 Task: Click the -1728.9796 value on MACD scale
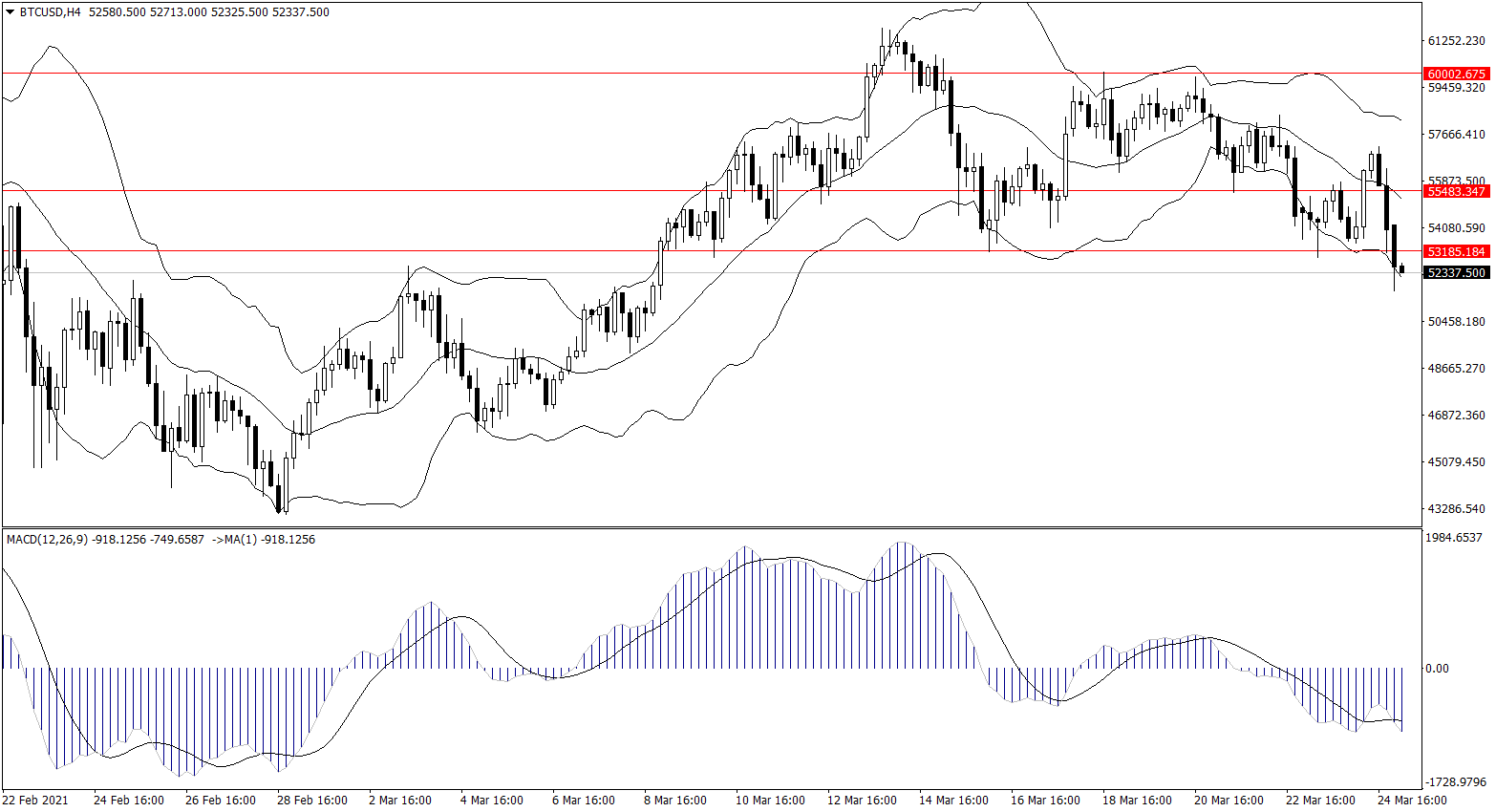tap(1455, 781)
